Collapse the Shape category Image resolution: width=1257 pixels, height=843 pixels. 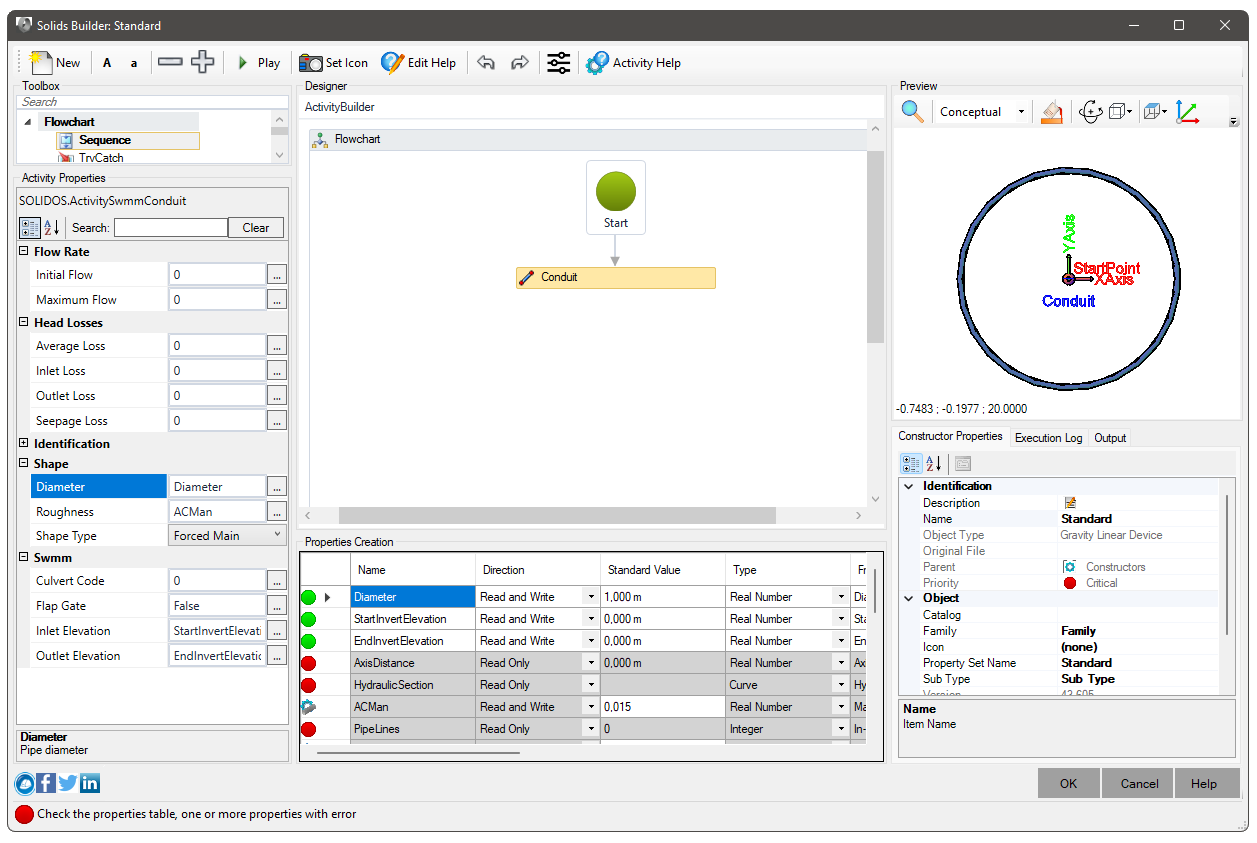point(24,464)
